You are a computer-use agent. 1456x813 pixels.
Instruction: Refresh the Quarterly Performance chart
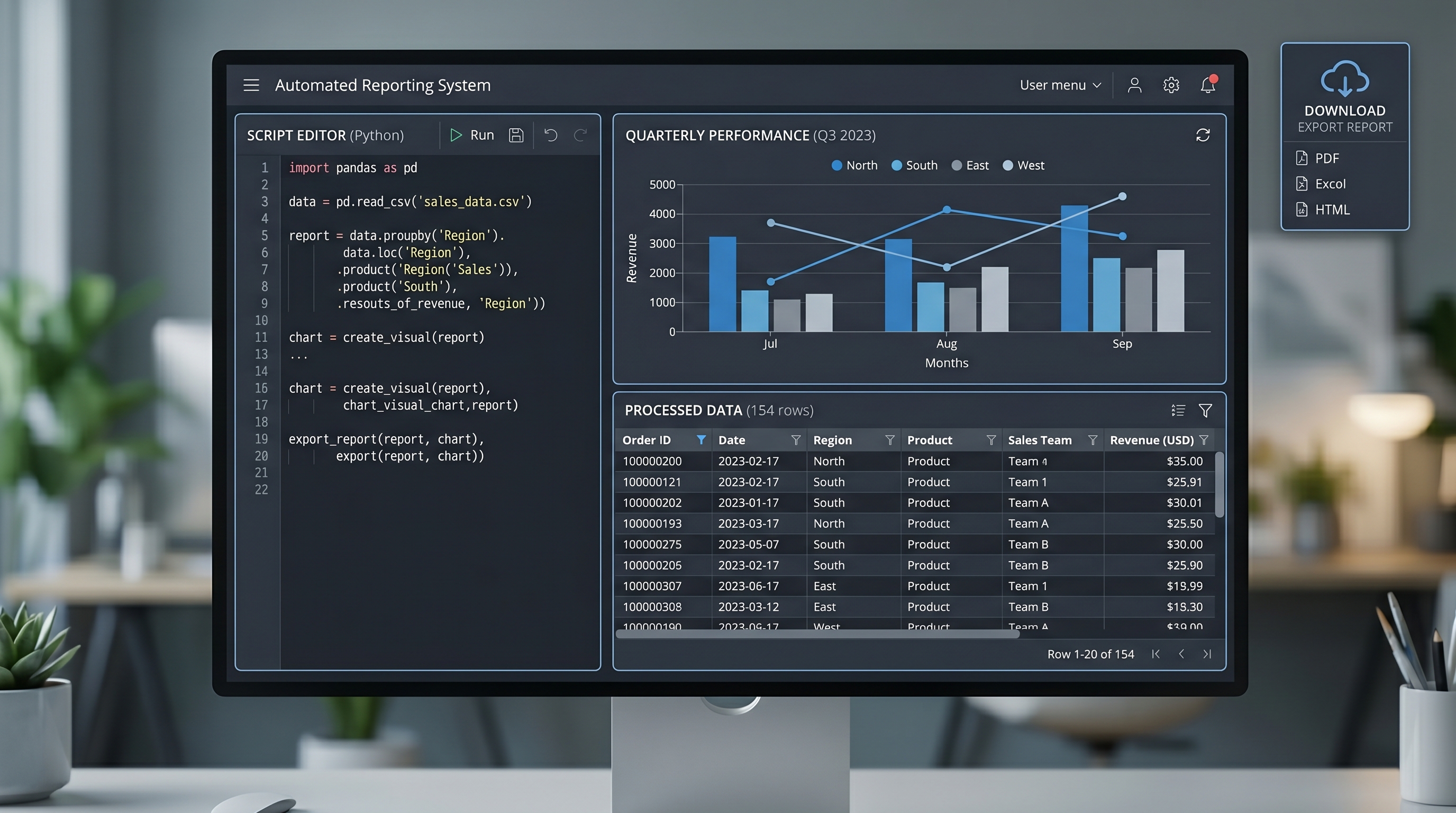coord(1203,134)
